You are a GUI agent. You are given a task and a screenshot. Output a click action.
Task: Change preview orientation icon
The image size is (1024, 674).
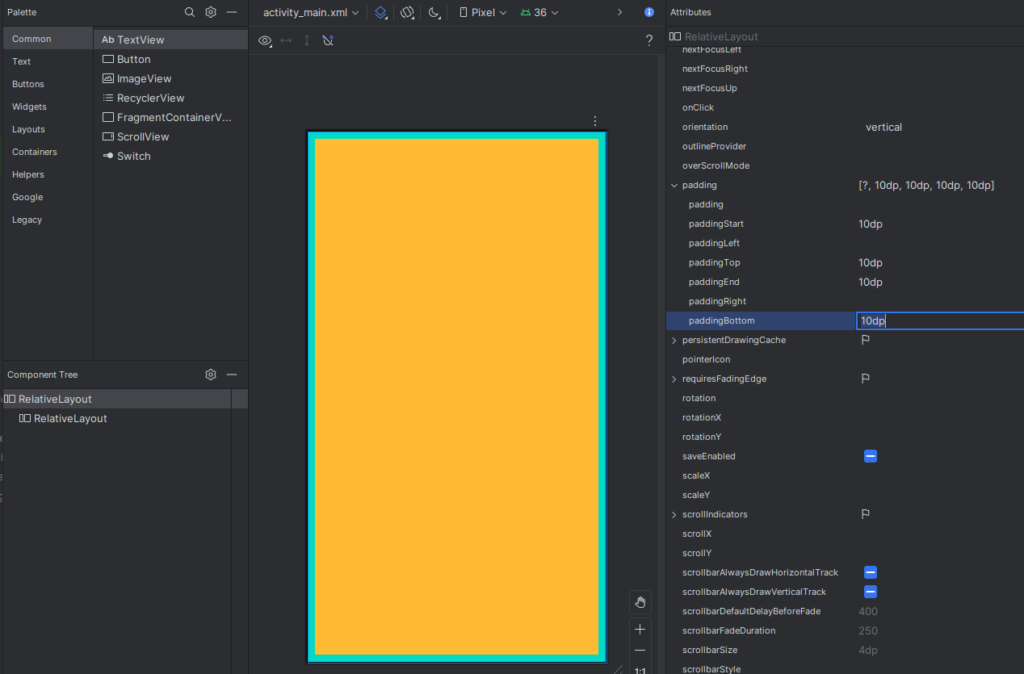408,12
